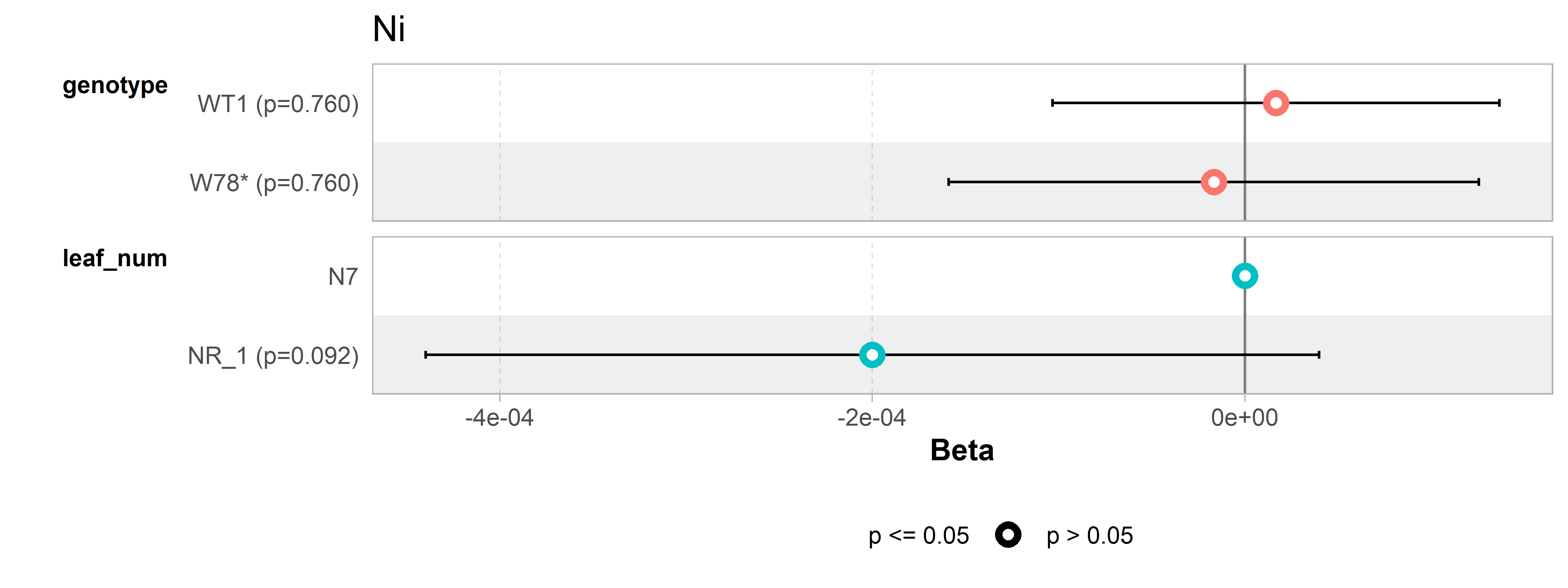Click the -4e-04 axis tick label

pos(499,418)
